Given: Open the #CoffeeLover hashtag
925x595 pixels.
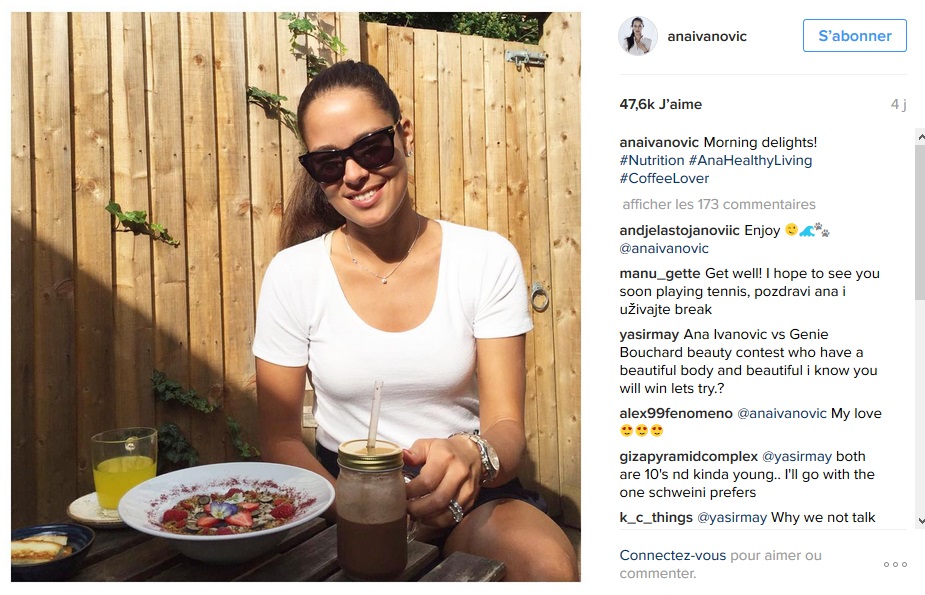Looking at the screenshot, I should click(664, 178).
